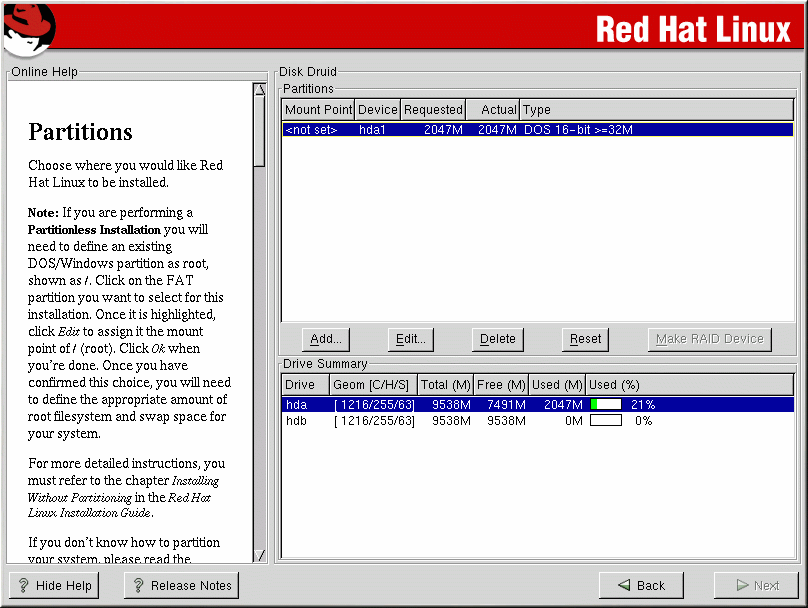Open the Edit... partition dialog
The width and height of the screenshot is (808, 608).
pos(411,339)
